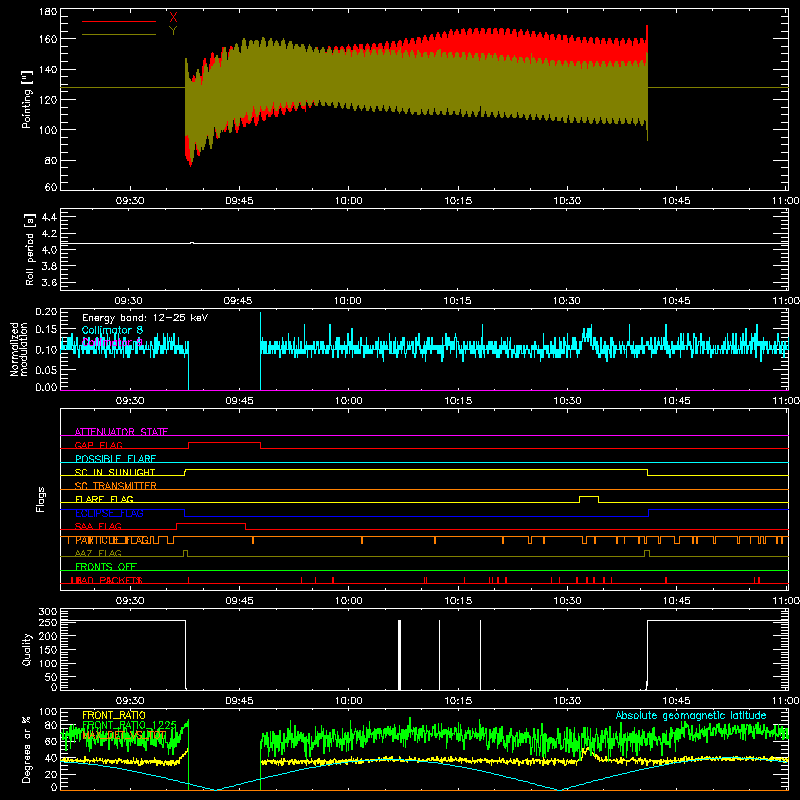The image size is (800, 800).
Task: Click the Flags axis title
Action: [40, 499]
